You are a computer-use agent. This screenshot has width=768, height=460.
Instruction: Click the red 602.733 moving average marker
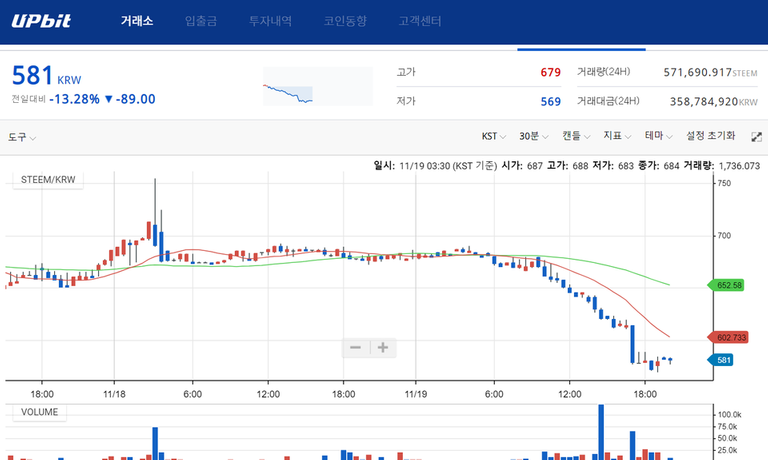[731, 337]
